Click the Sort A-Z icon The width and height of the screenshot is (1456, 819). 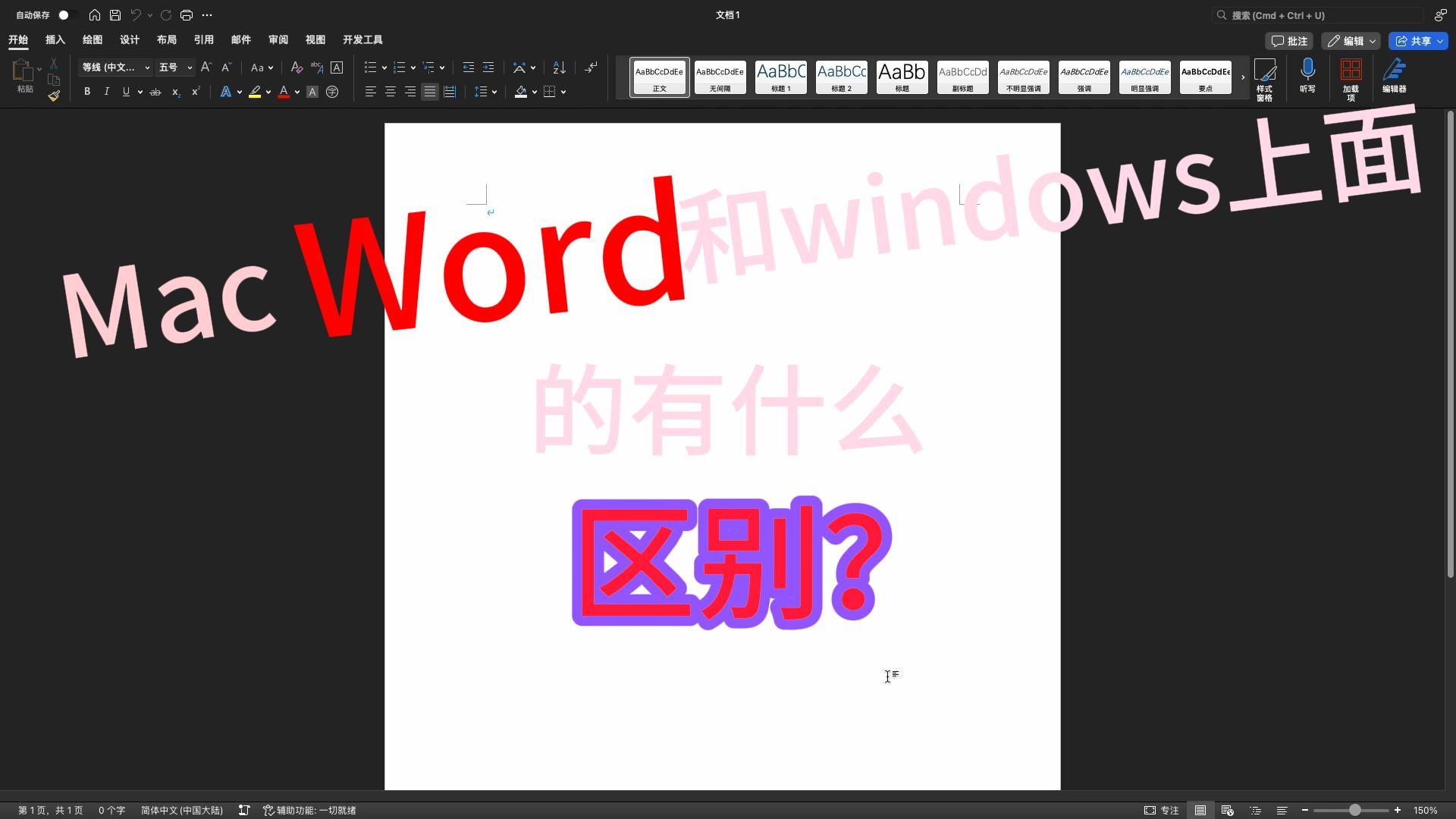559,67
